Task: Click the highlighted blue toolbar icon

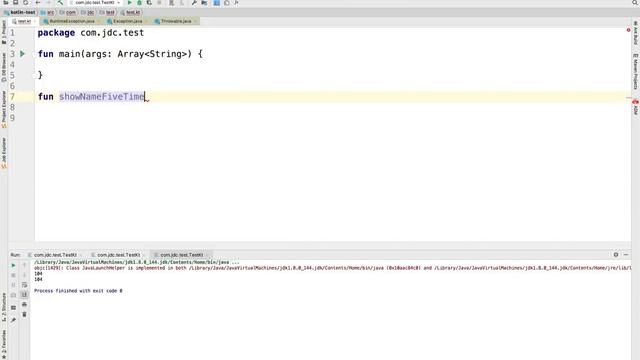Action: [217, 2]
